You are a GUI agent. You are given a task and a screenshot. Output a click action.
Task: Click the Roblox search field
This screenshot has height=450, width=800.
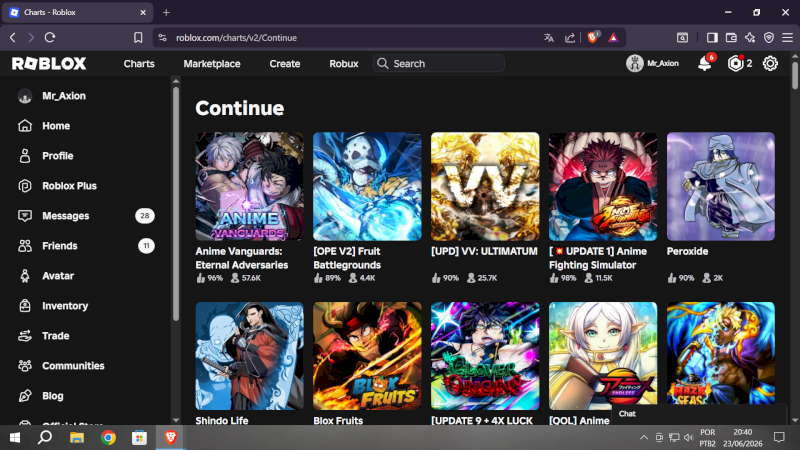point(439,63)
